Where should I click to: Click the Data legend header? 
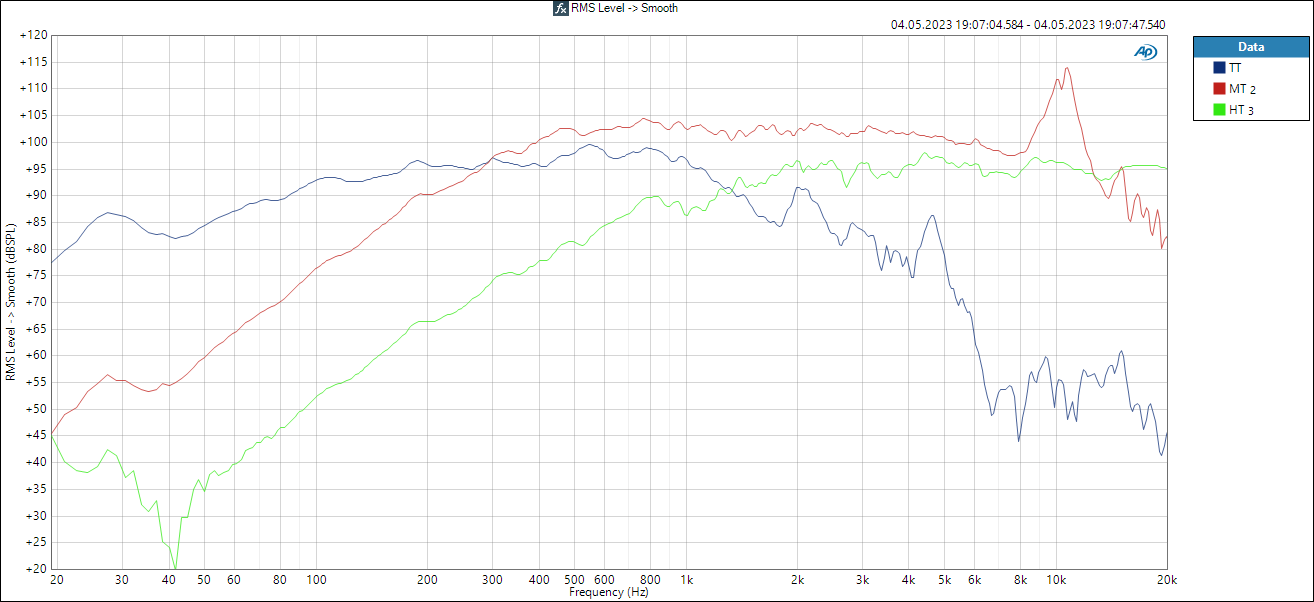pos(1250,47)
